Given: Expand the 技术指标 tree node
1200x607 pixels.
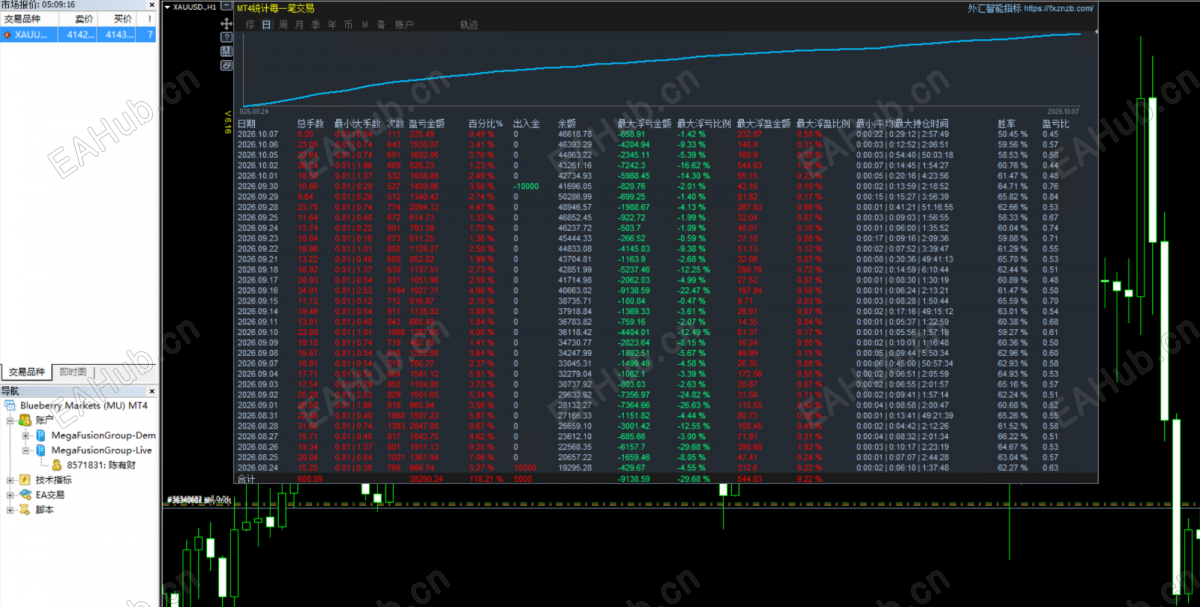Looking at the screenshot, I should (10, 480).
